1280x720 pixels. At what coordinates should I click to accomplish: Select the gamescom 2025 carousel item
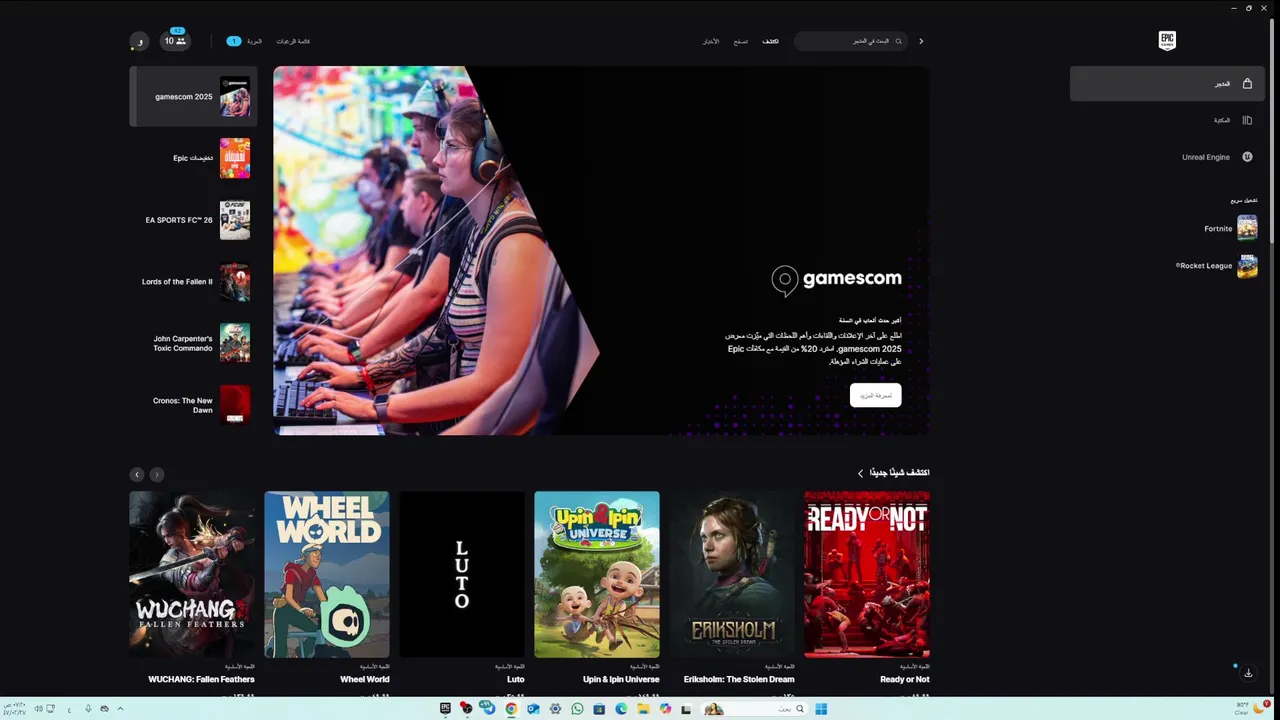(x=193, y=97)
